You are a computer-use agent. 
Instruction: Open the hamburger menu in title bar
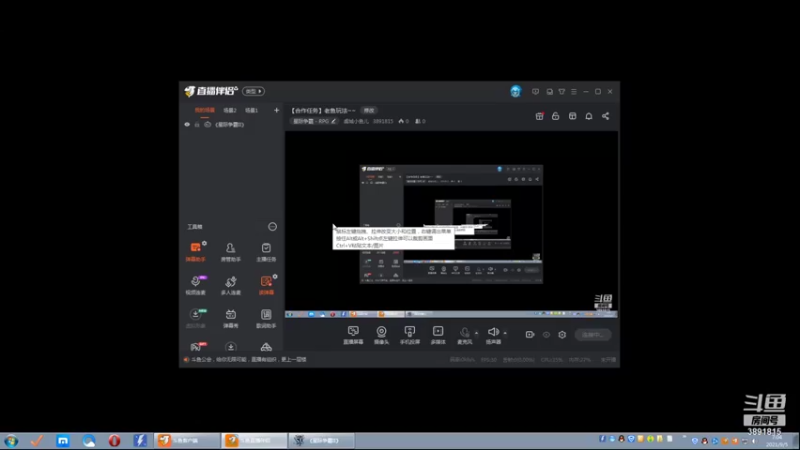(x=574, y=92)
